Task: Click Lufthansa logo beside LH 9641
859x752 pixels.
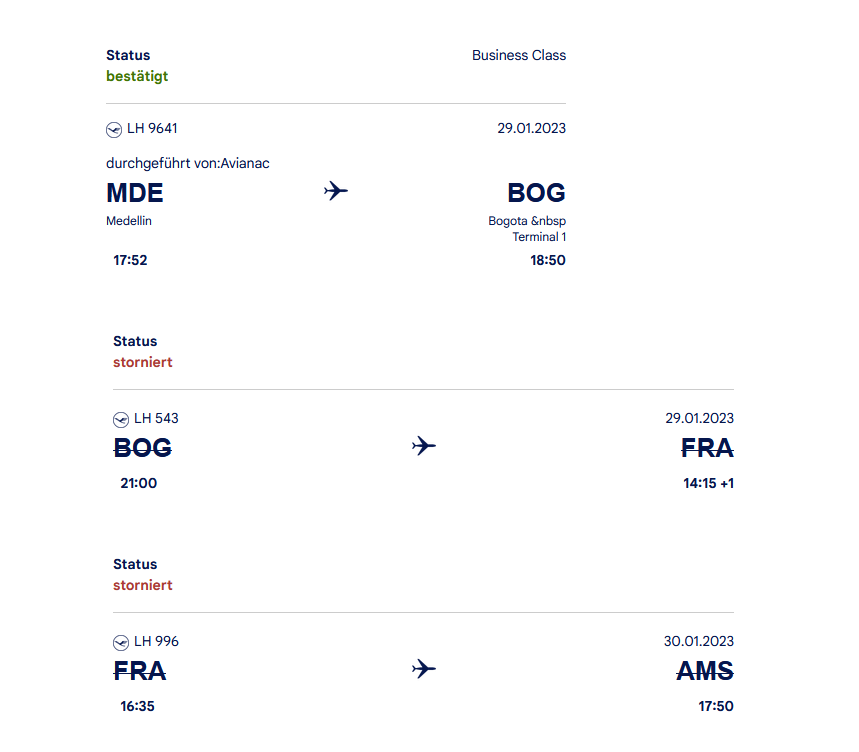Action: click(x=114, y=130)
